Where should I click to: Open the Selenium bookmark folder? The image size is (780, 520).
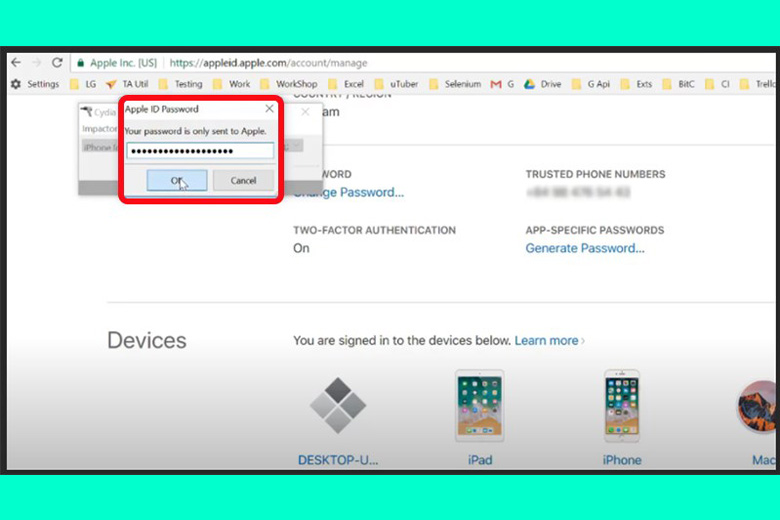(x=455, y=84)
